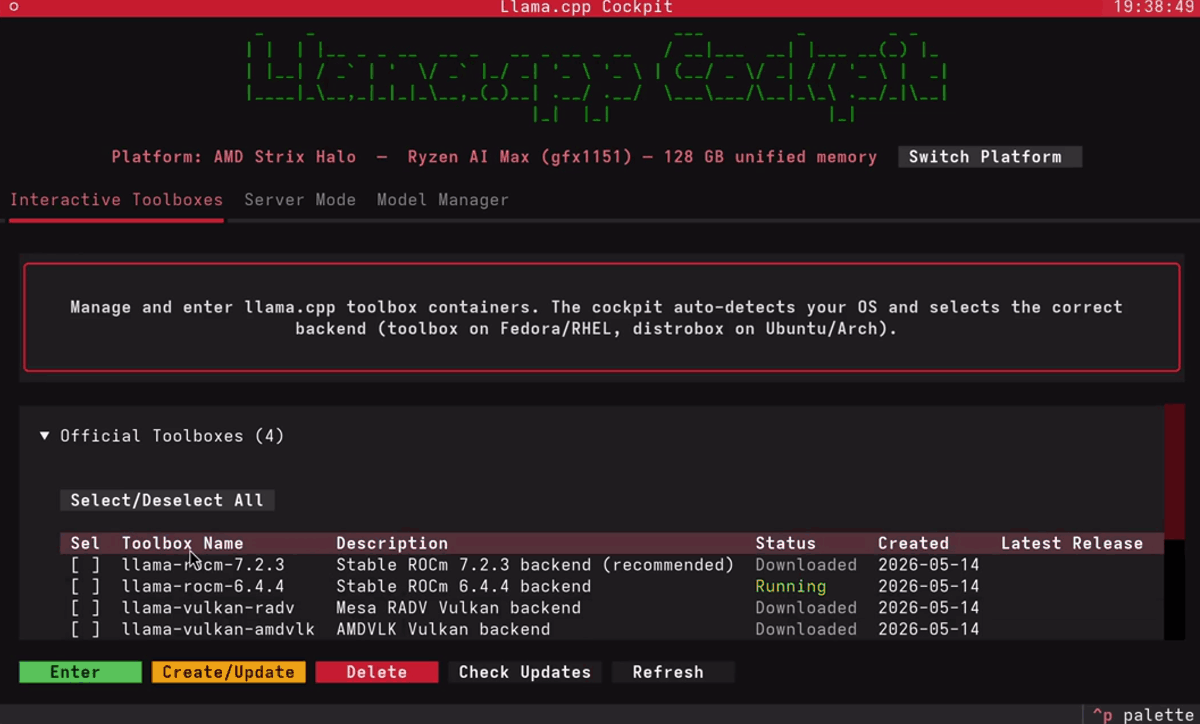Click the Downloaded status of llama-vulkan-radv
1200x724 pixels.
806,608
